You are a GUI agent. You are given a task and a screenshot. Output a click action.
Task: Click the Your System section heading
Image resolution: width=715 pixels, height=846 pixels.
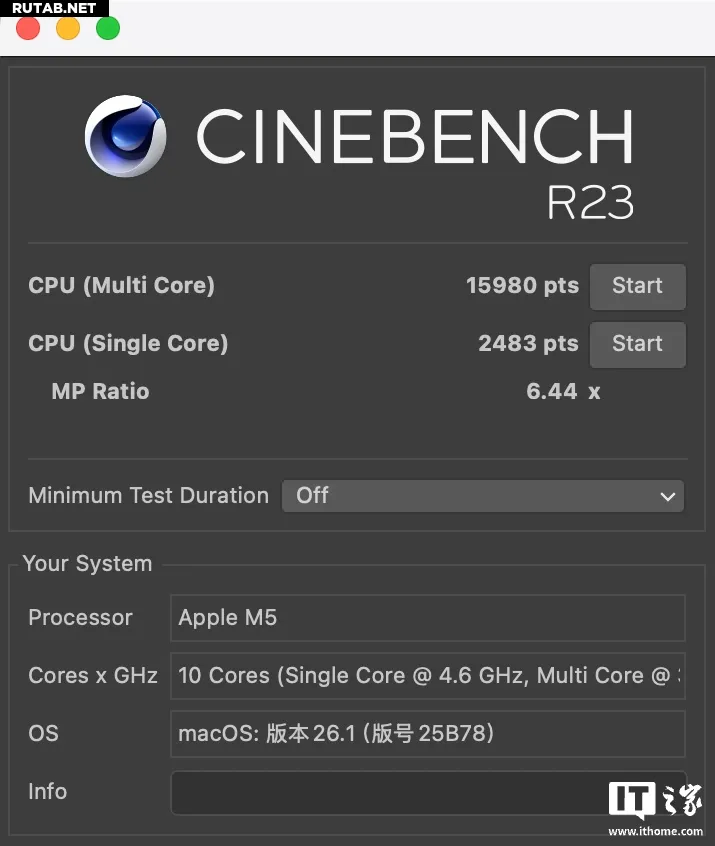87,564
